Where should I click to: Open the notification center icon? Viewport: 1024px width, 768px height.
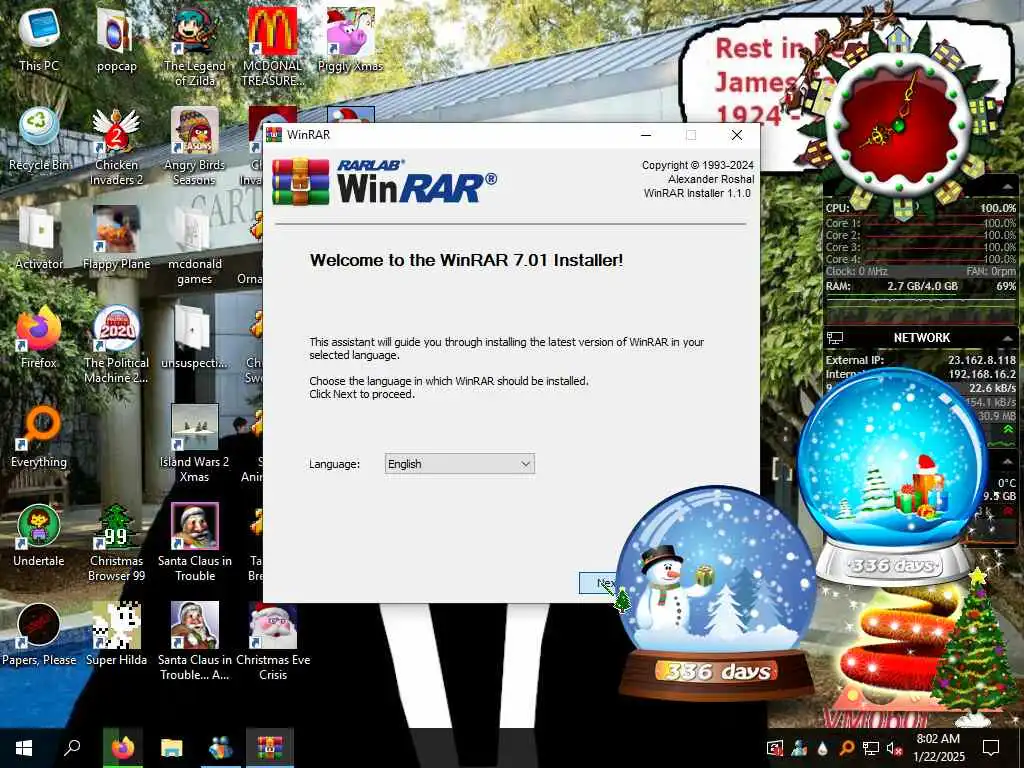point(991,748)
